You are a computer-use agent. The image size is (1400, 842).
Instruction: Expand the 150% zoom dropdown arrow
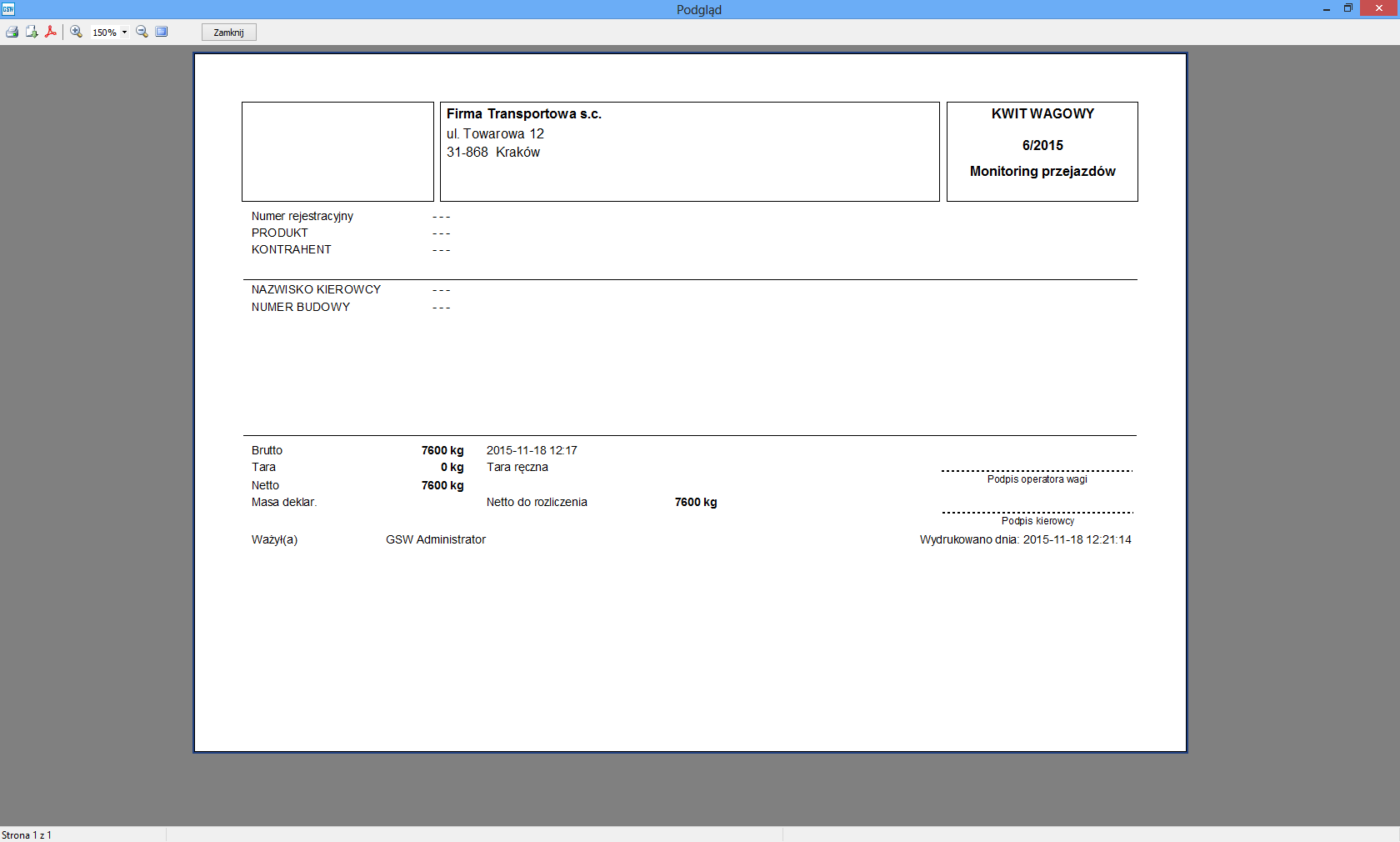coord(125,33)
